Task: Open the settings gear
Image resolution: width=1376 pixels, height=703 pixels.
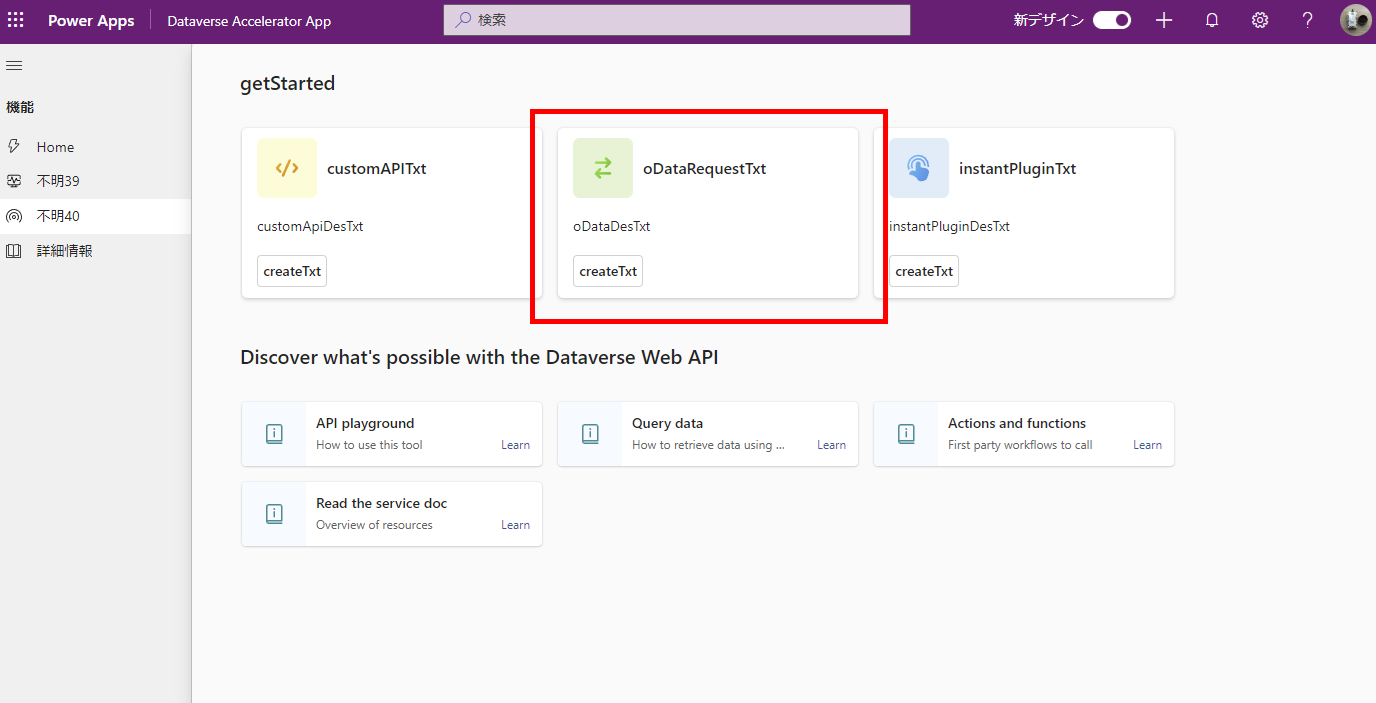Action: [x=1259, y=19]
